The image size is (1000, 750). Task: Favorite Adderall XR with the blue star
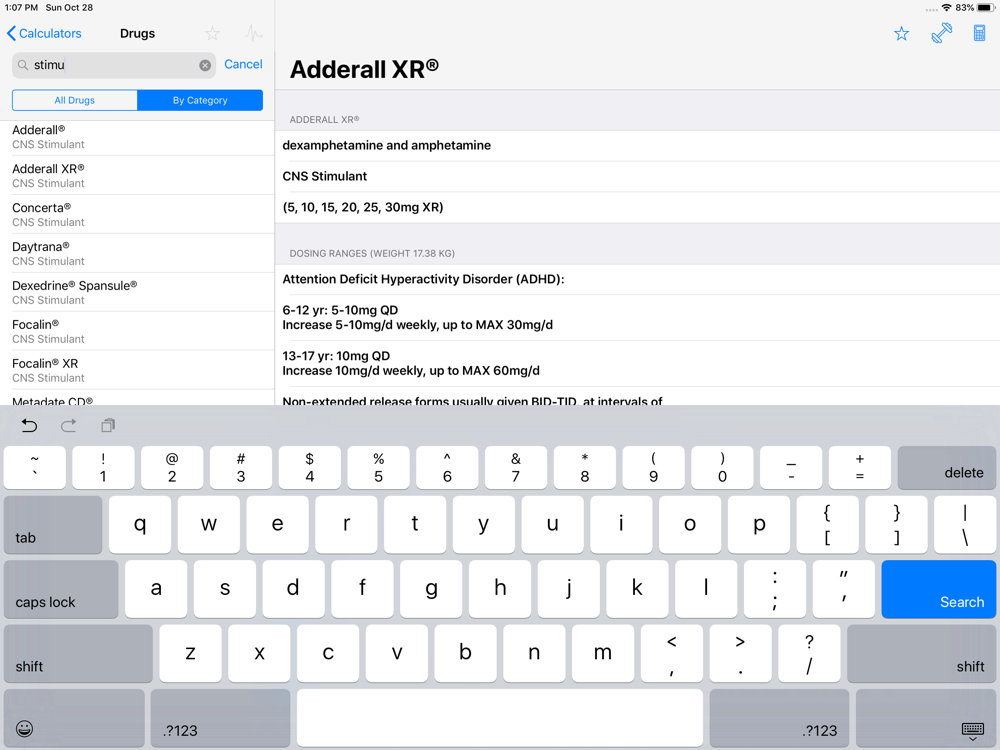(x=901, y=34)
